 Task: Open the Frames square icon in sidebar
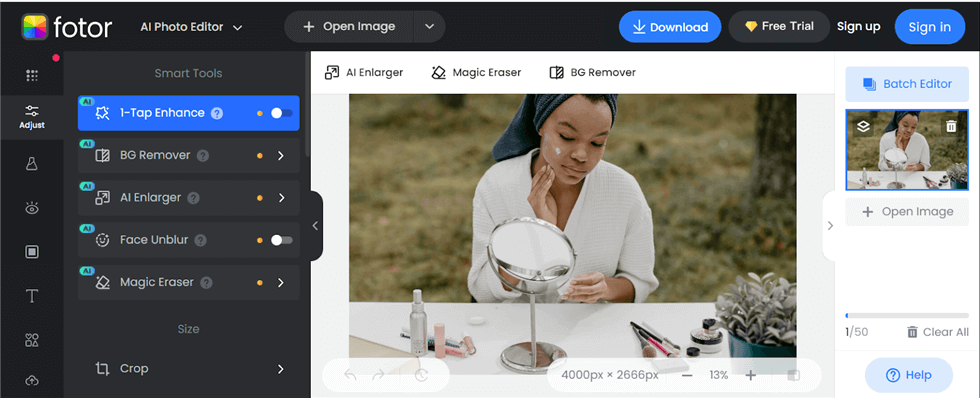click(x=32, y=252)
